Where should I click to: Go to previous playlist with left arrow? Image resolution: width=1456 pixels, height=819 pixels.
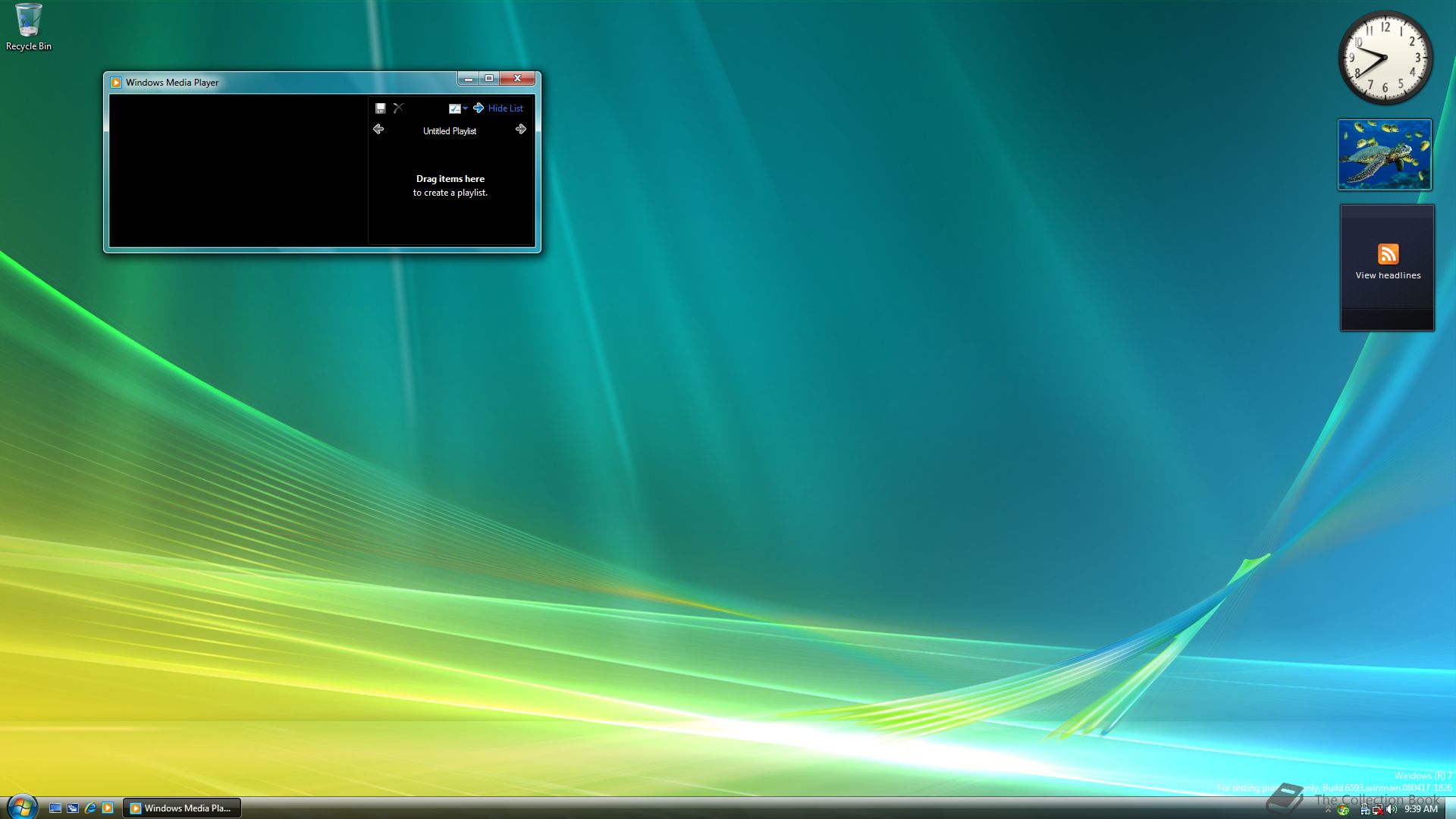click(x=378, y=130)
